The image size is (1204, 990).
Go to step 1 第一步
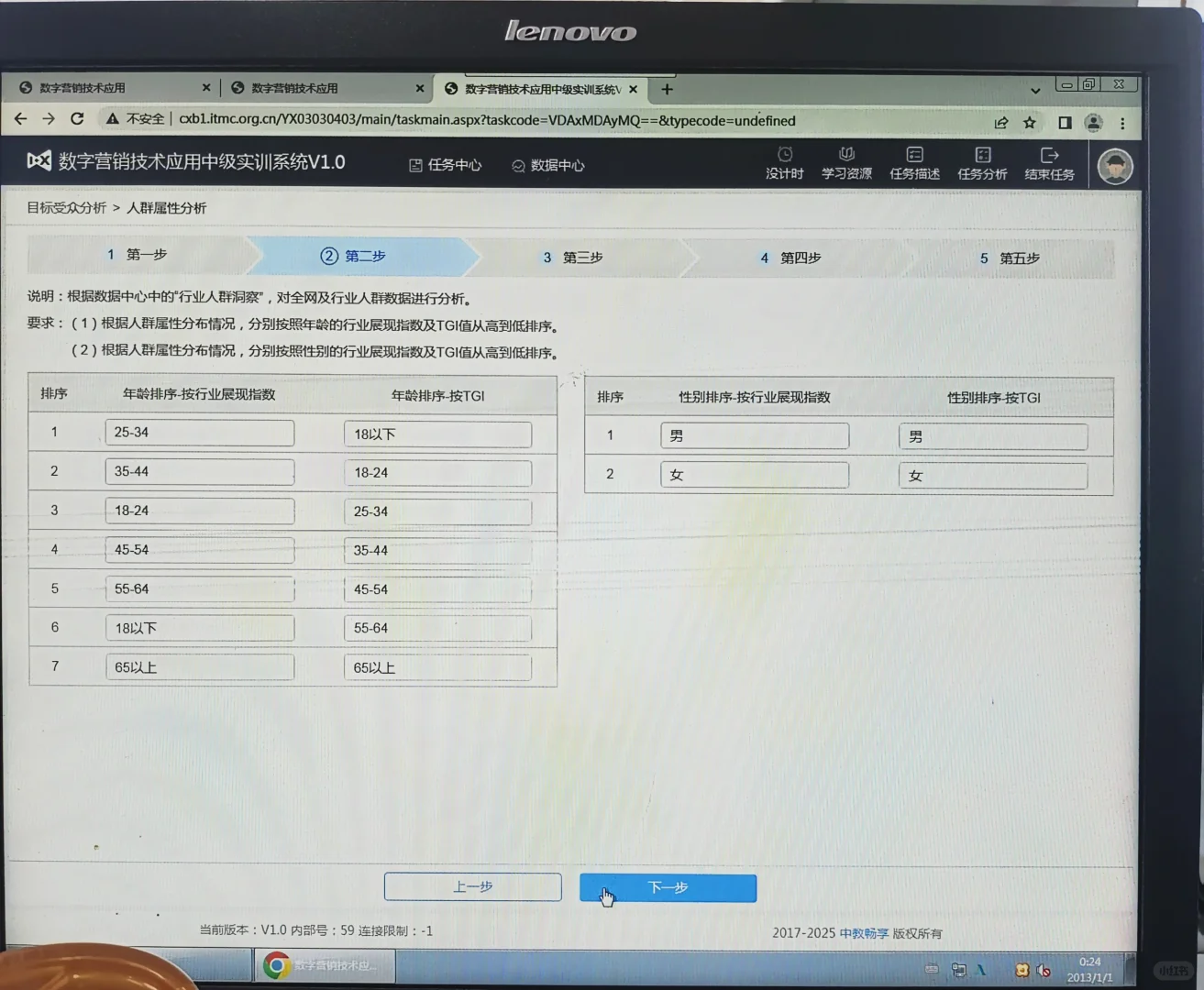[x=138, y=254]
